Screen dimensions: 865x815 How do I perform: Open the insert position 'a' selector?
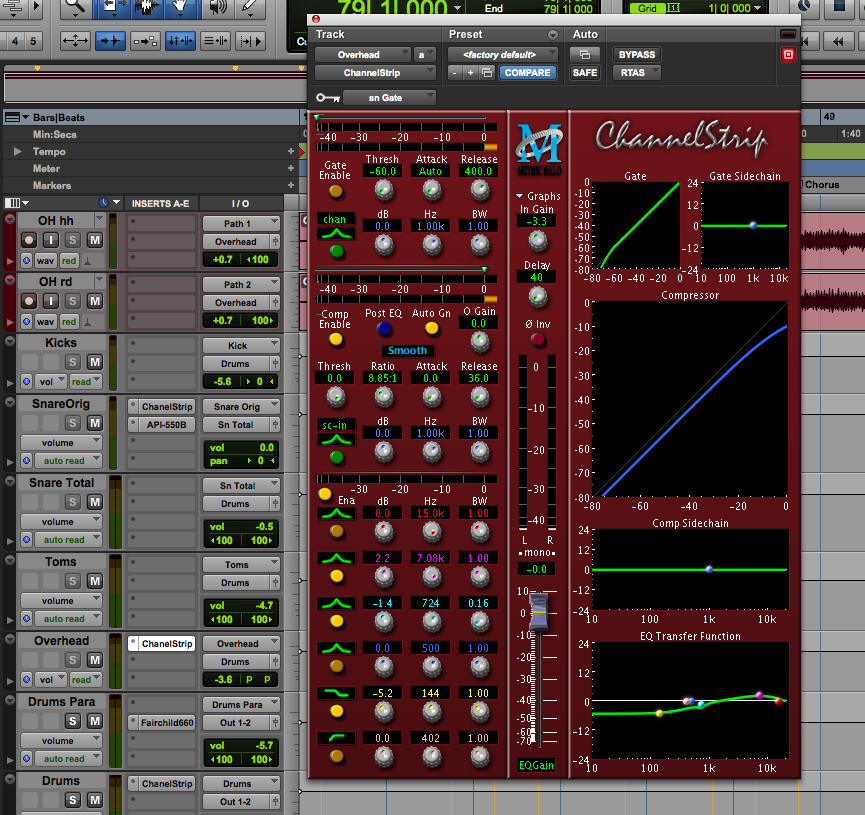(425, 55)
